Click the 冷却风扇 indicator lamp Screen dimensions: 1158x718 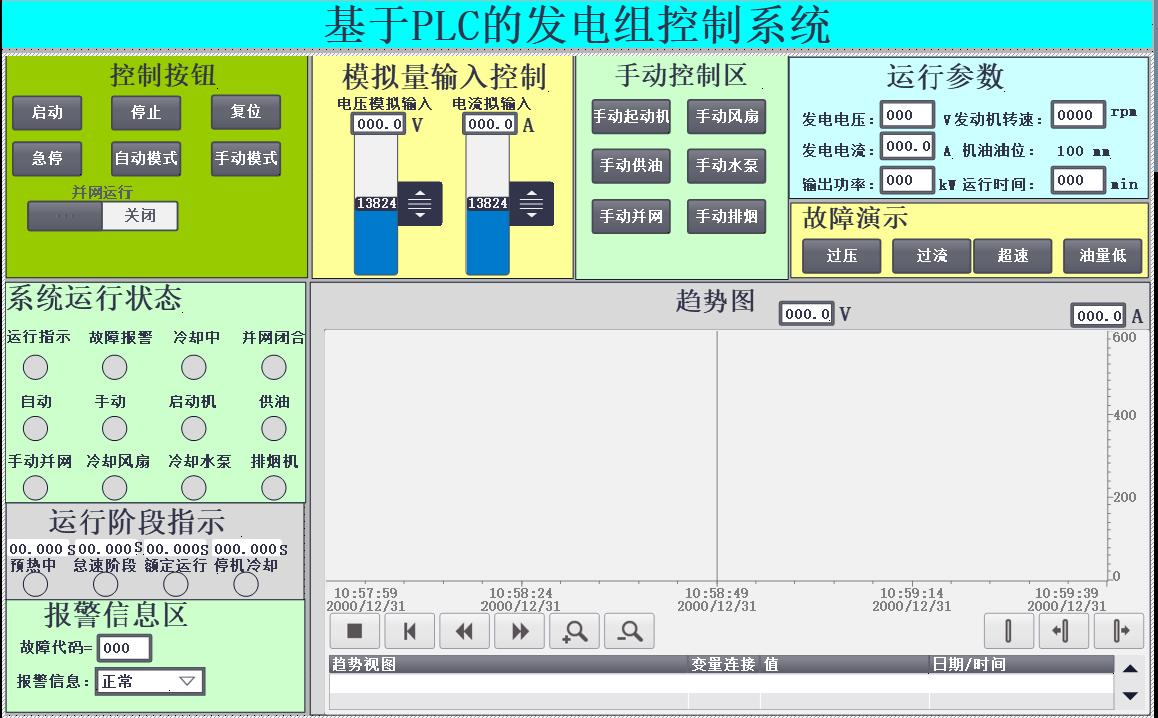114,488
